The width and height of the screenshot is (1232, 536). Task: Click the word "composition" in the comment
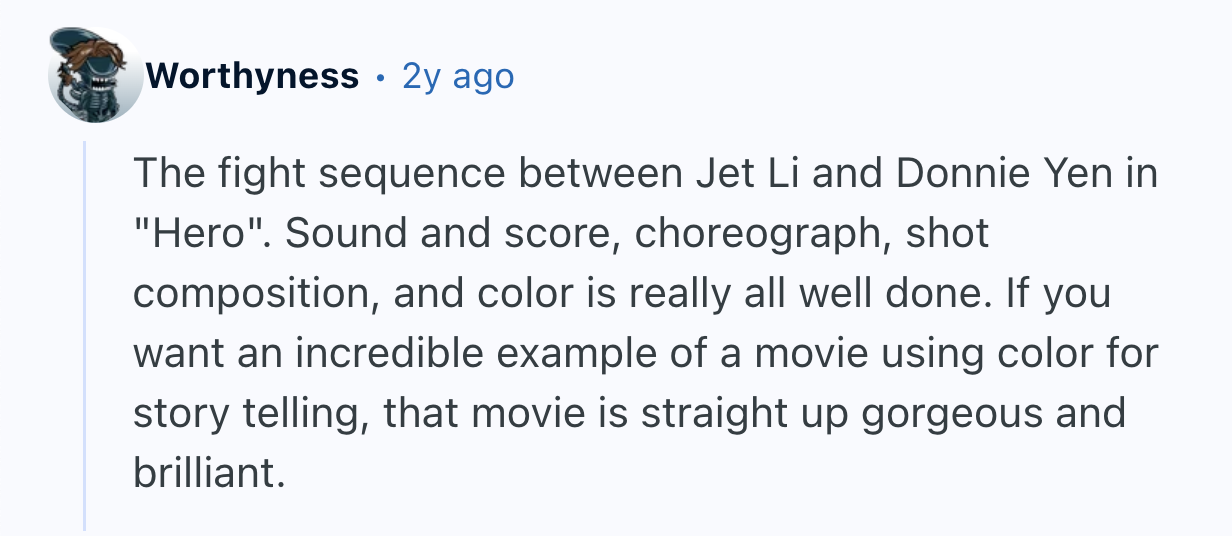pyautogui.click(x=253, y=294)
